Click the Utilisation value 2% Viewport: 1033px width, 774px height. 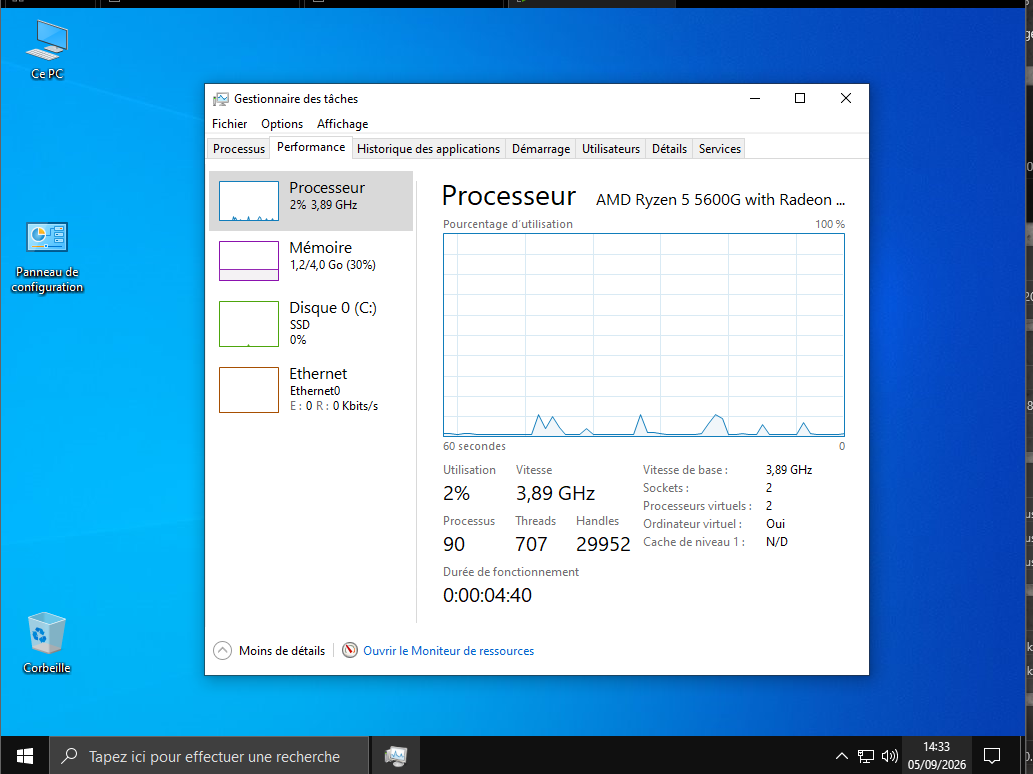click(x=456, y=493)
